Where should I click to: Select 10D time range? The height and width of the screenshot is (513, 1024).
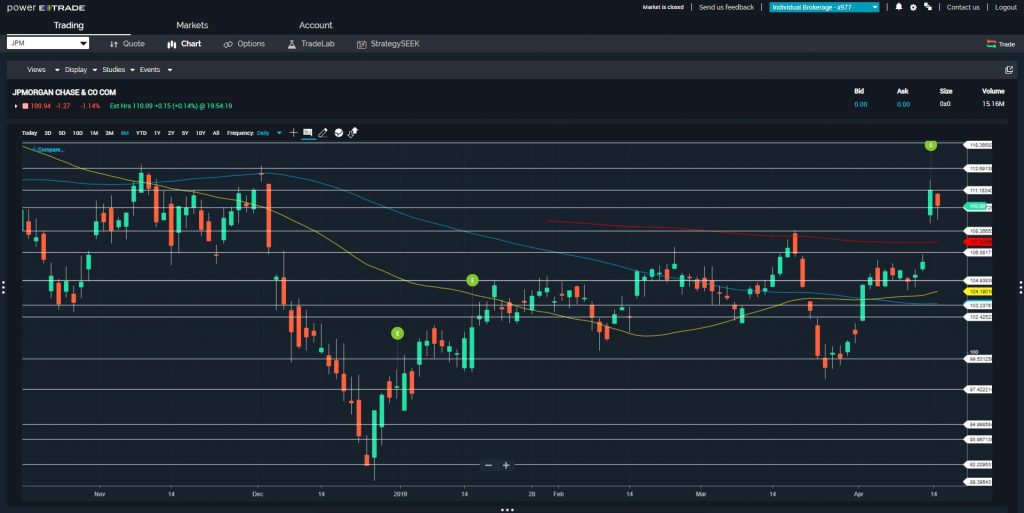coord(78,133)
